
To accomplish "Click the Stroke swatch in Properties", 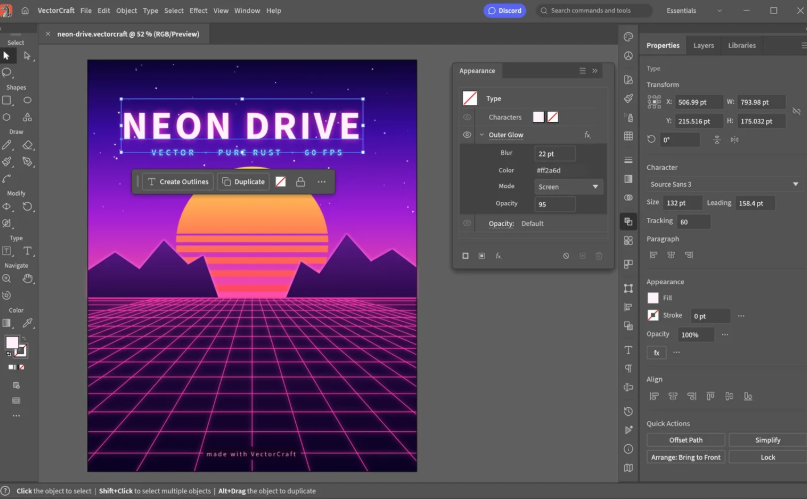I will click(653, 315).
